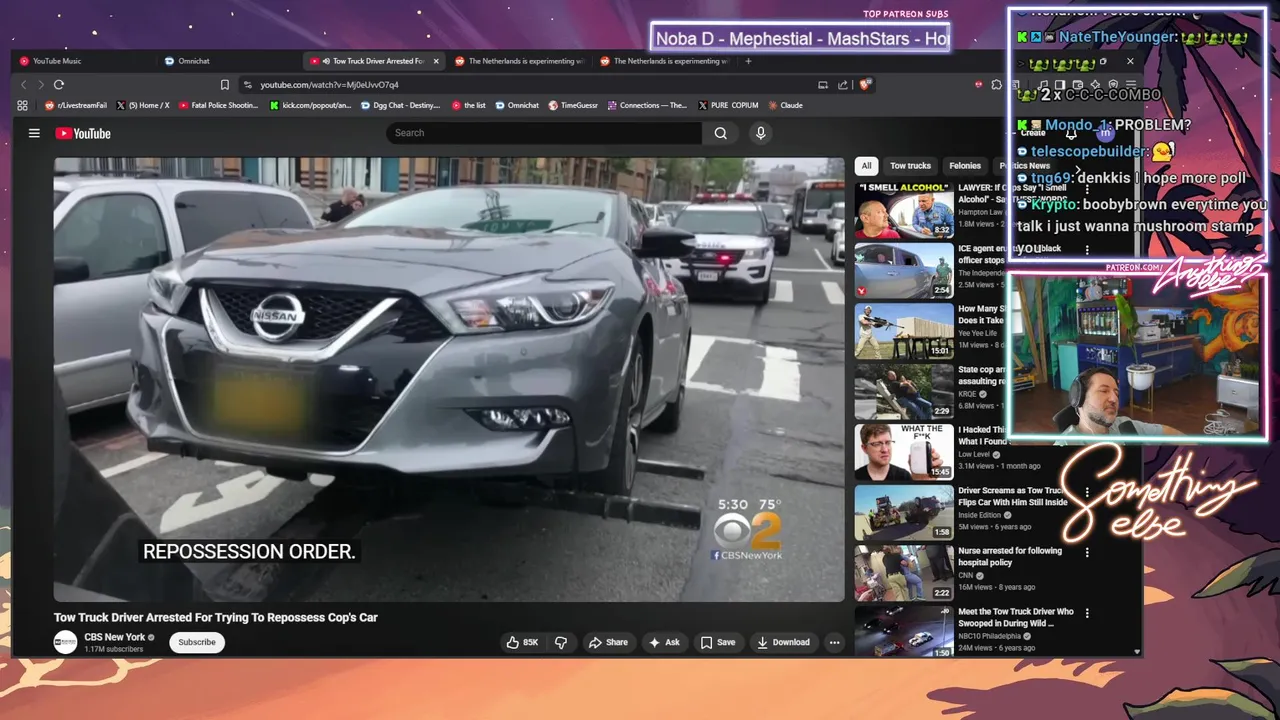
Task: Bookmark this page via the bookmark icon
Action: click(224, 85)
